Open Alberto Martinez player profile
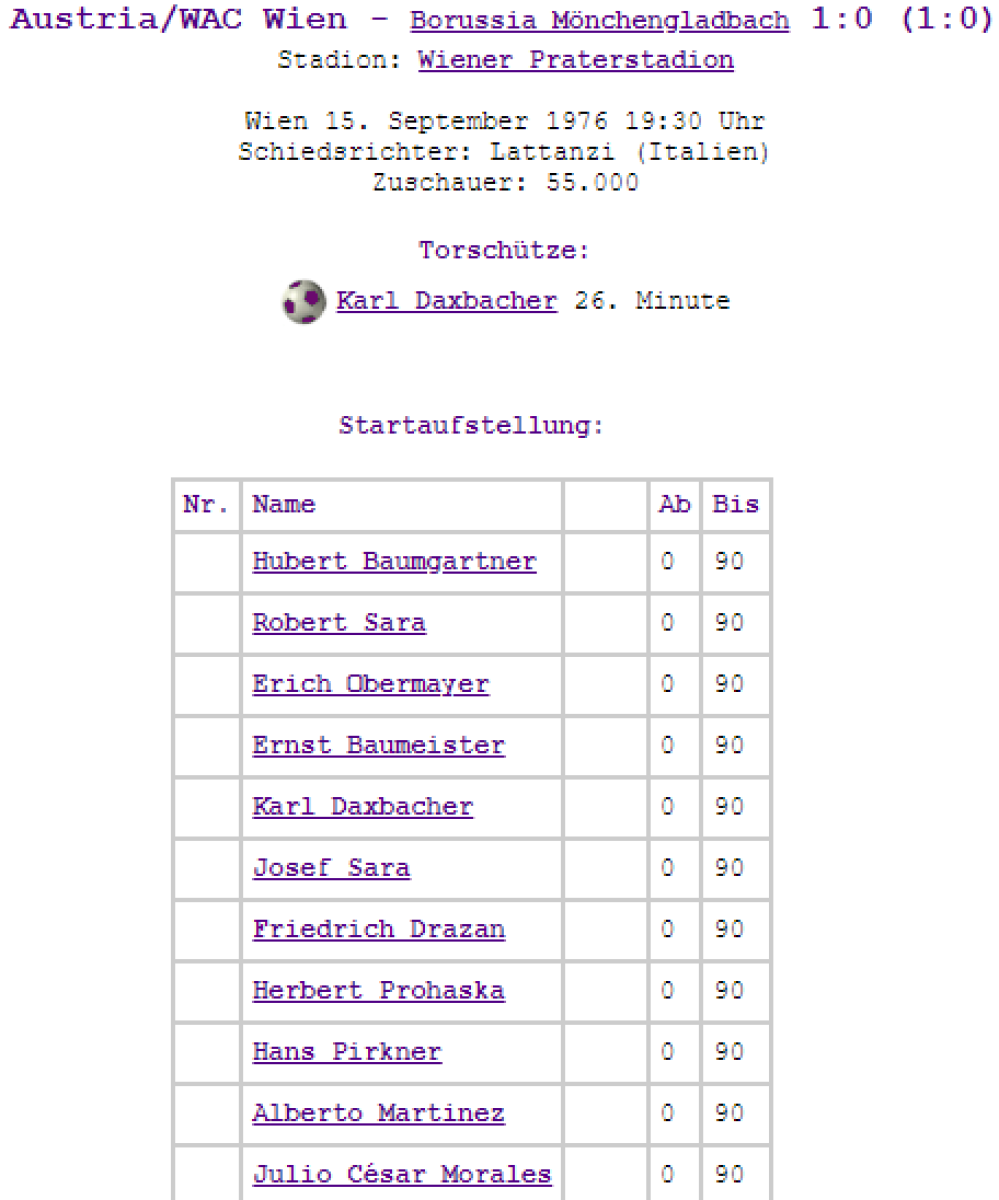The width and height of the screenshot is (999, 1200). click(x=379, y=1113)
